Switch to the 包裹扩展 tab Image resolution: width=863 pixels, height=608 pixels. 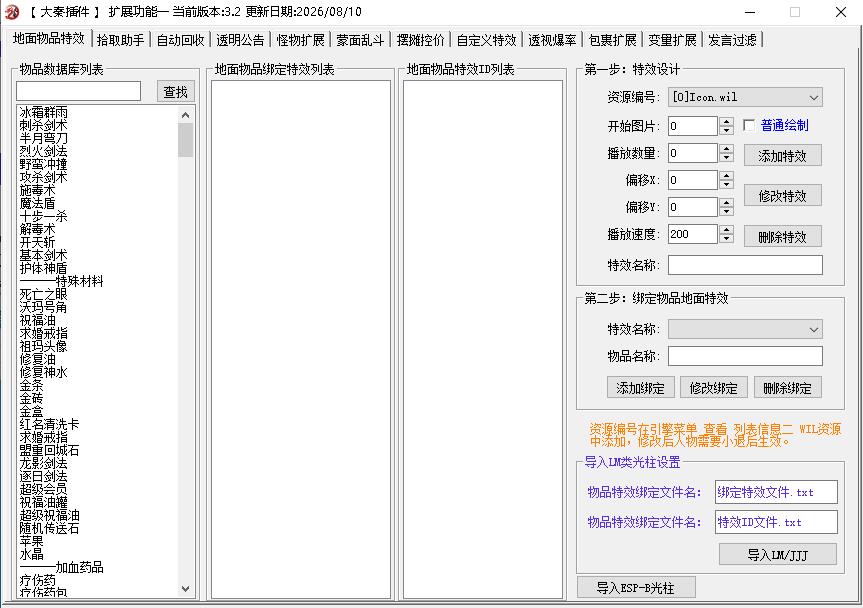tap(612, 40)
